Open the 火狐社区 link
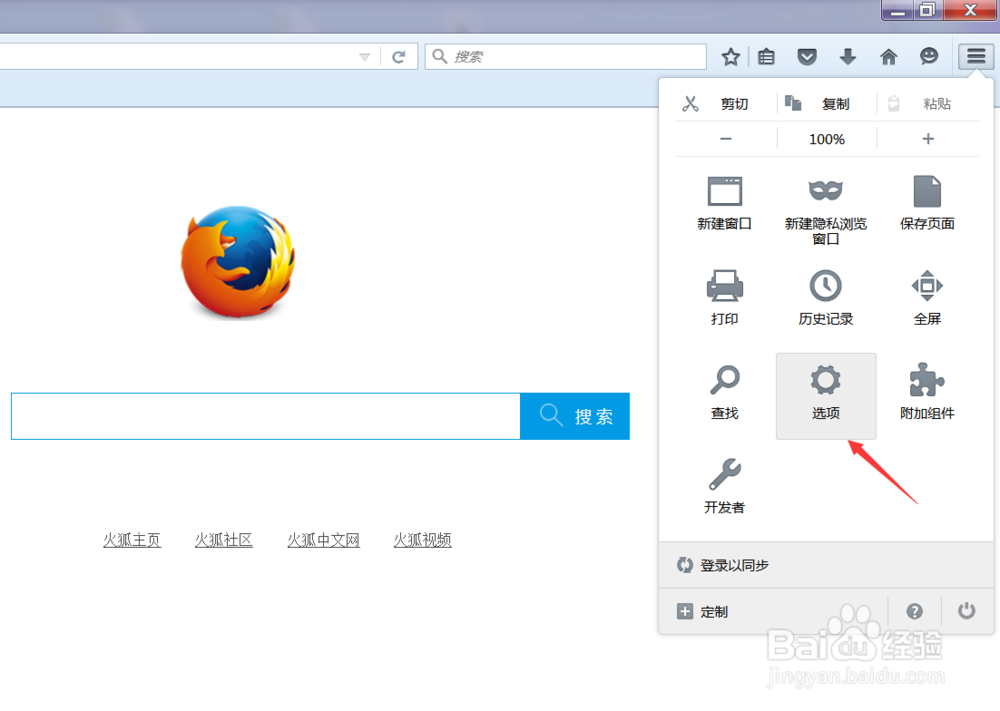The image size is (1000, 711). click(224, 540)
